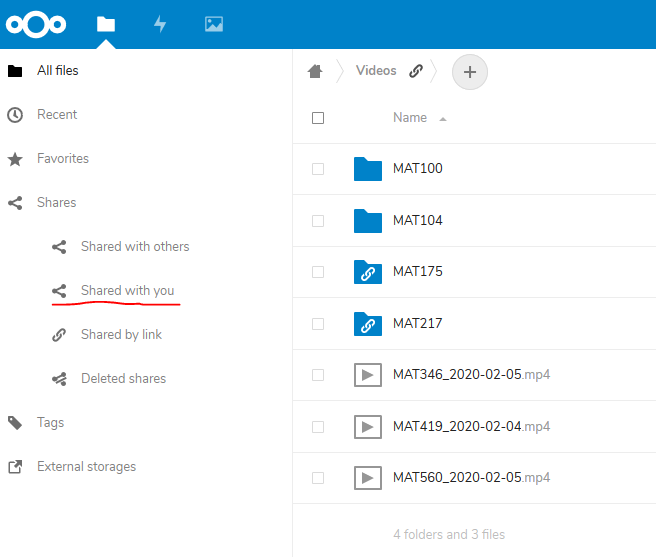Image resolution: width=656 pixels, height=557 pixels.
Task: Click Videos in the breadcrumb path
Action: pyautogui.click(x=376, y=71)
